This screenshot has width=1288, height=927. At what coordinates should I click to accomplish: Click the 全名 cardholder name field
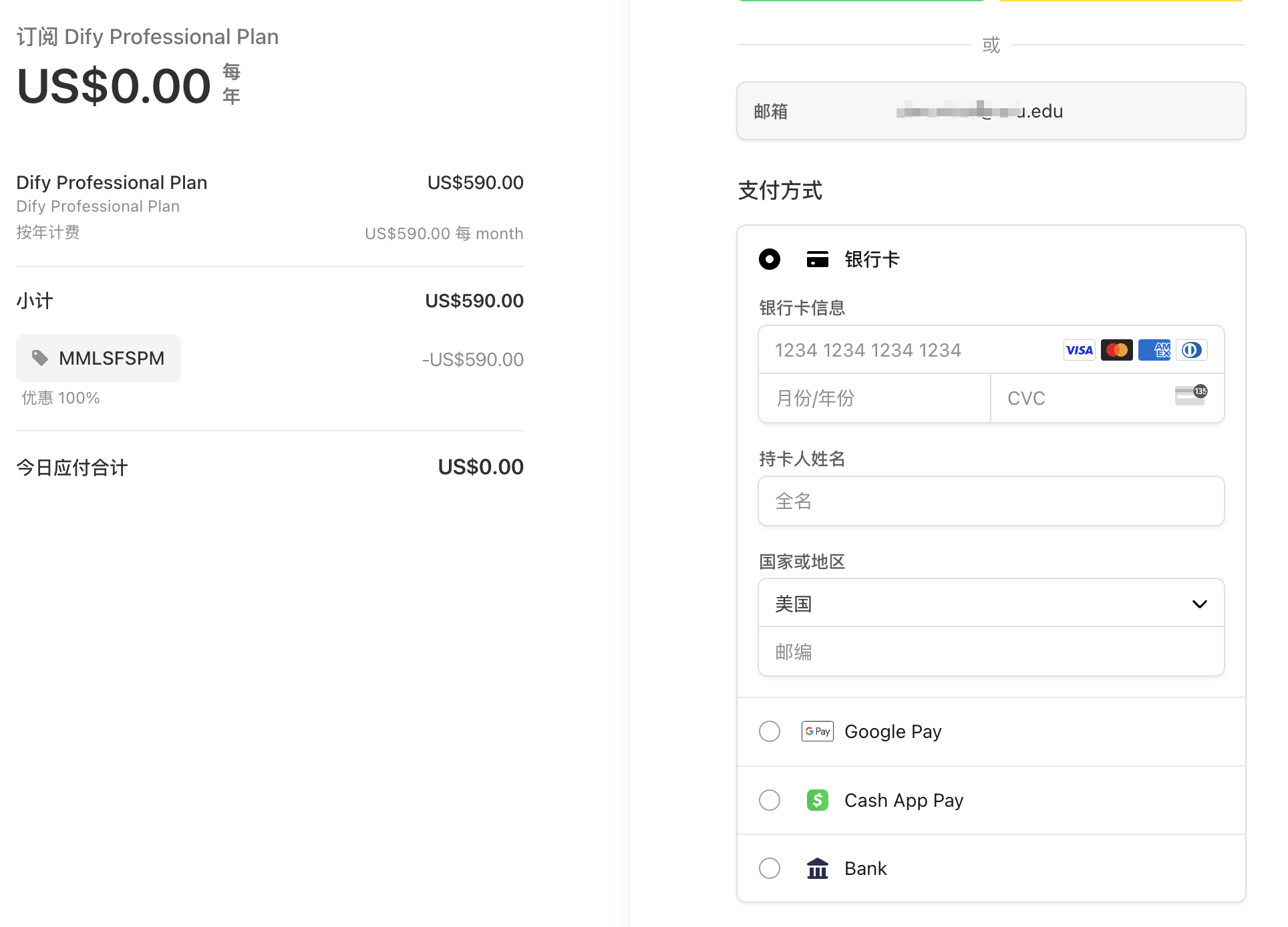991,501
